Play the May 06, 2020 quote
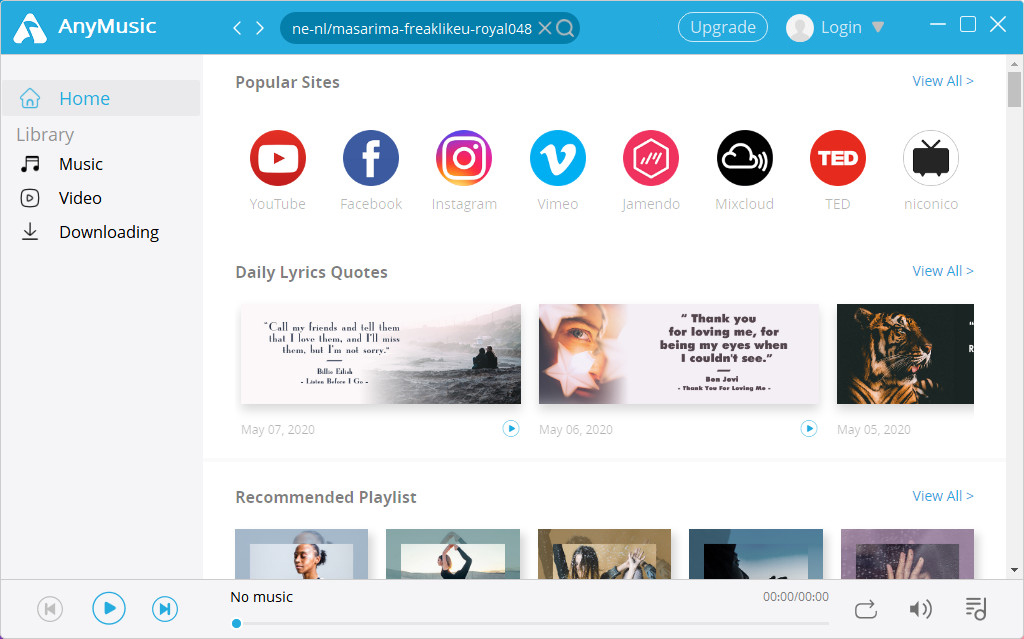Screen dimensions: 1024x639 (808, 429)
